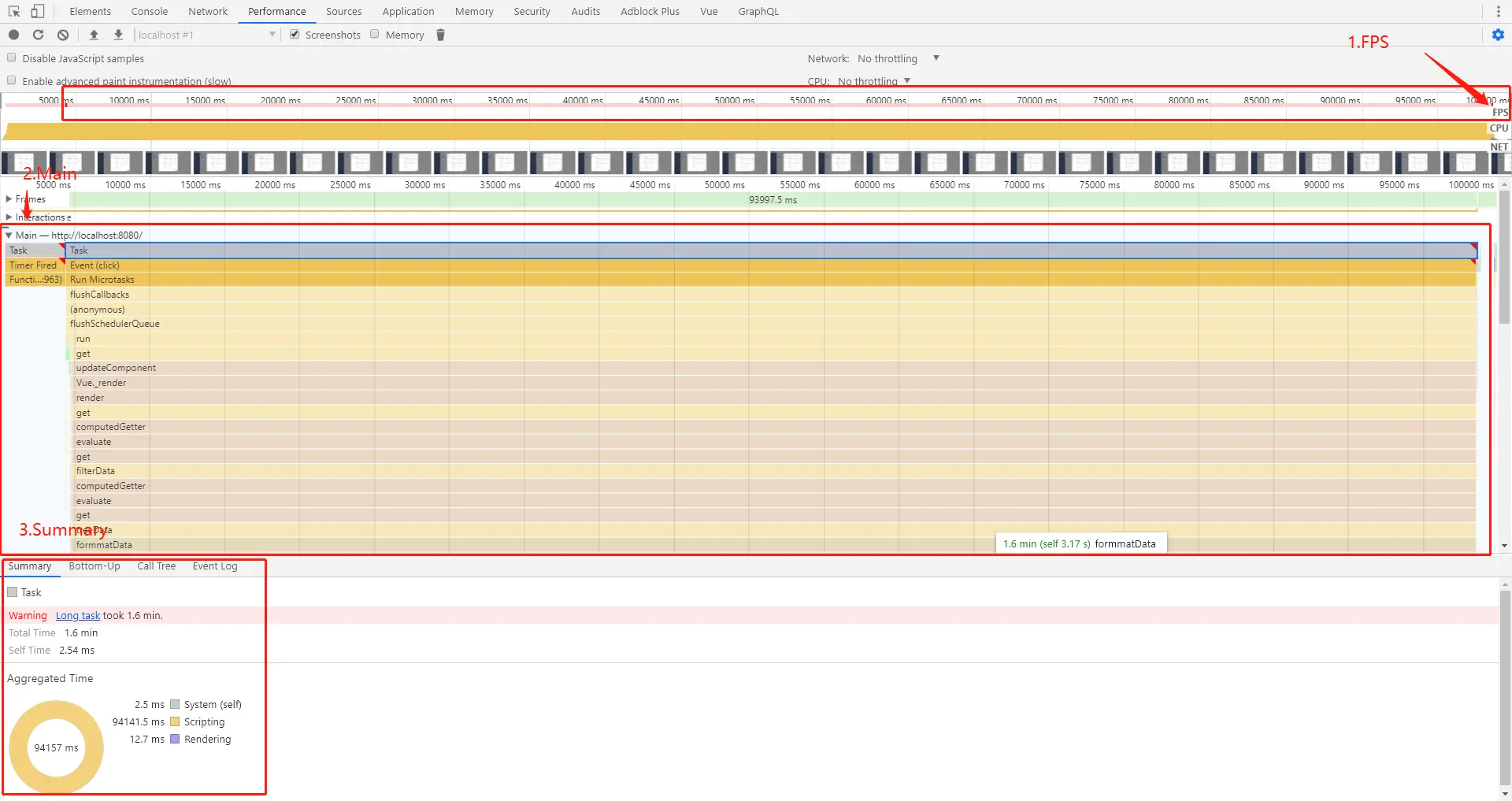1512x801 pixels.
Task: Click the inspect element picker icon
Action: pos(14,11)
